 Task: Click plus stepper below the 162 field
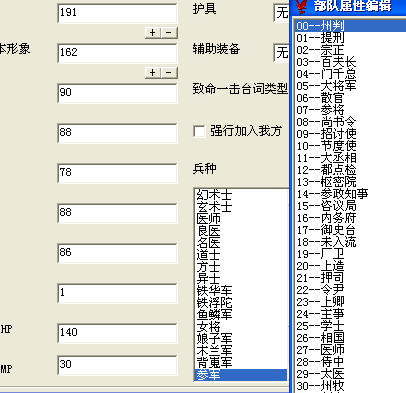(153, 73)
